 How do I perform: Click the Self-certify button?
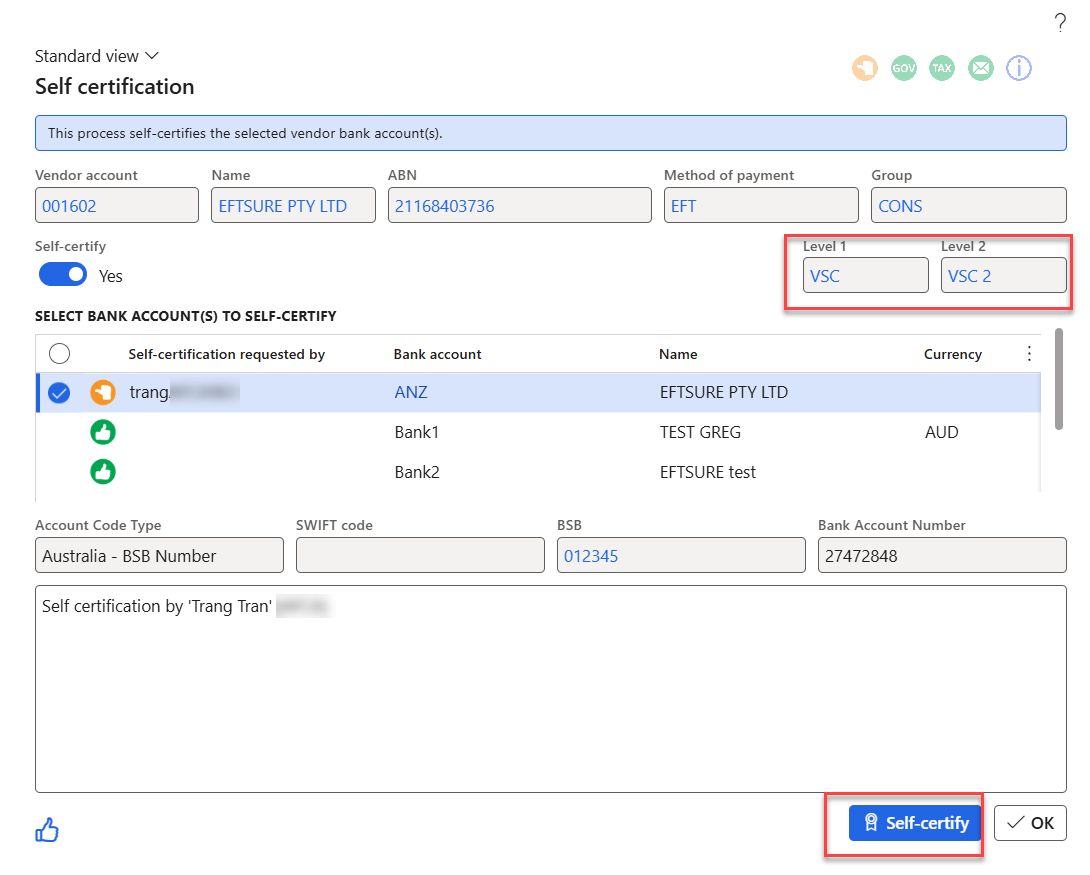(x=915, y=823)
